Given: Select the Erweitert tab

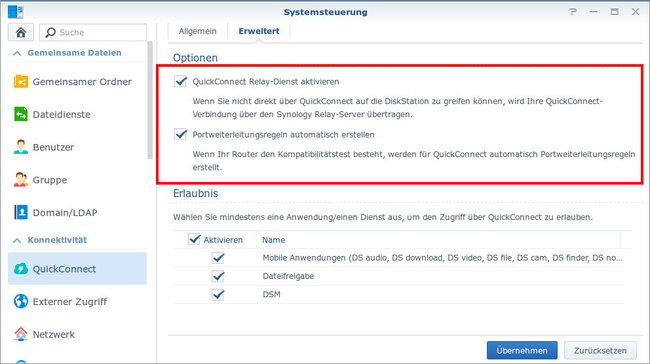Looking at the screenshot, I should [x=259, y=31].
